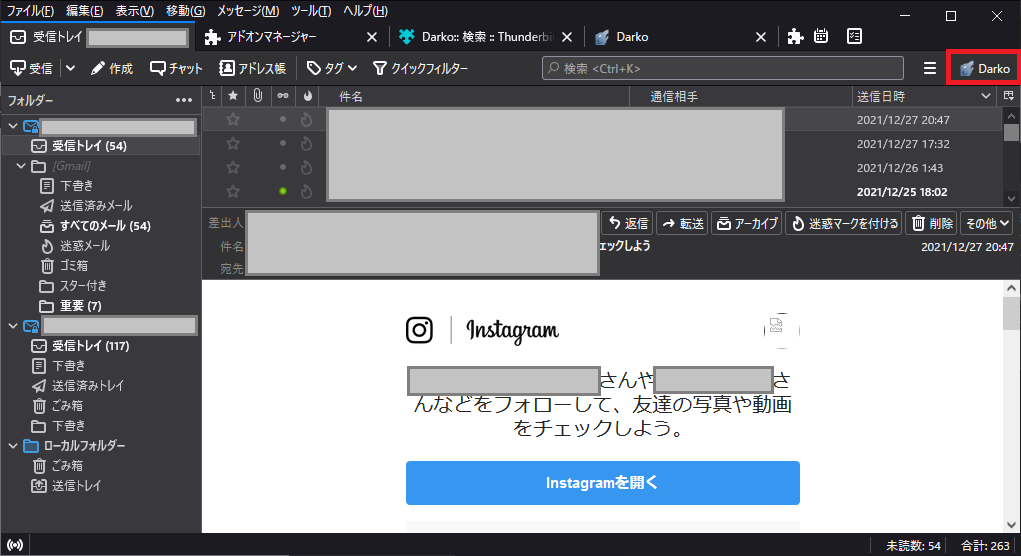Open folder pane options (three dots)
The height and width of the screenshot is (556, 1021).
pos(184,100)
